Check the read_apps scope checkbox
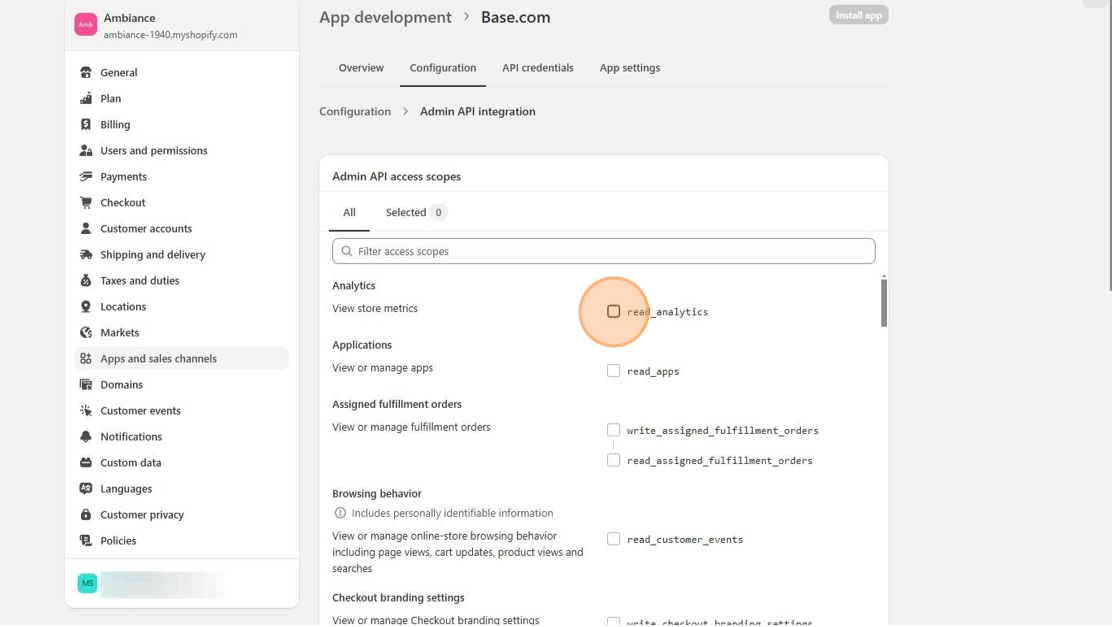Image resolution: width=1112 pixels, height=627 pixels. pyautogui.click(x=613, y=371)
